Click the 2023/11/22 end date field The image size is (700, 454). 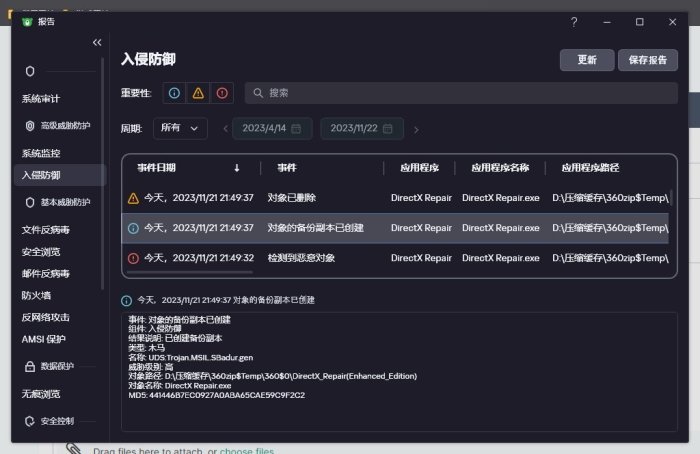coord(362,129)
